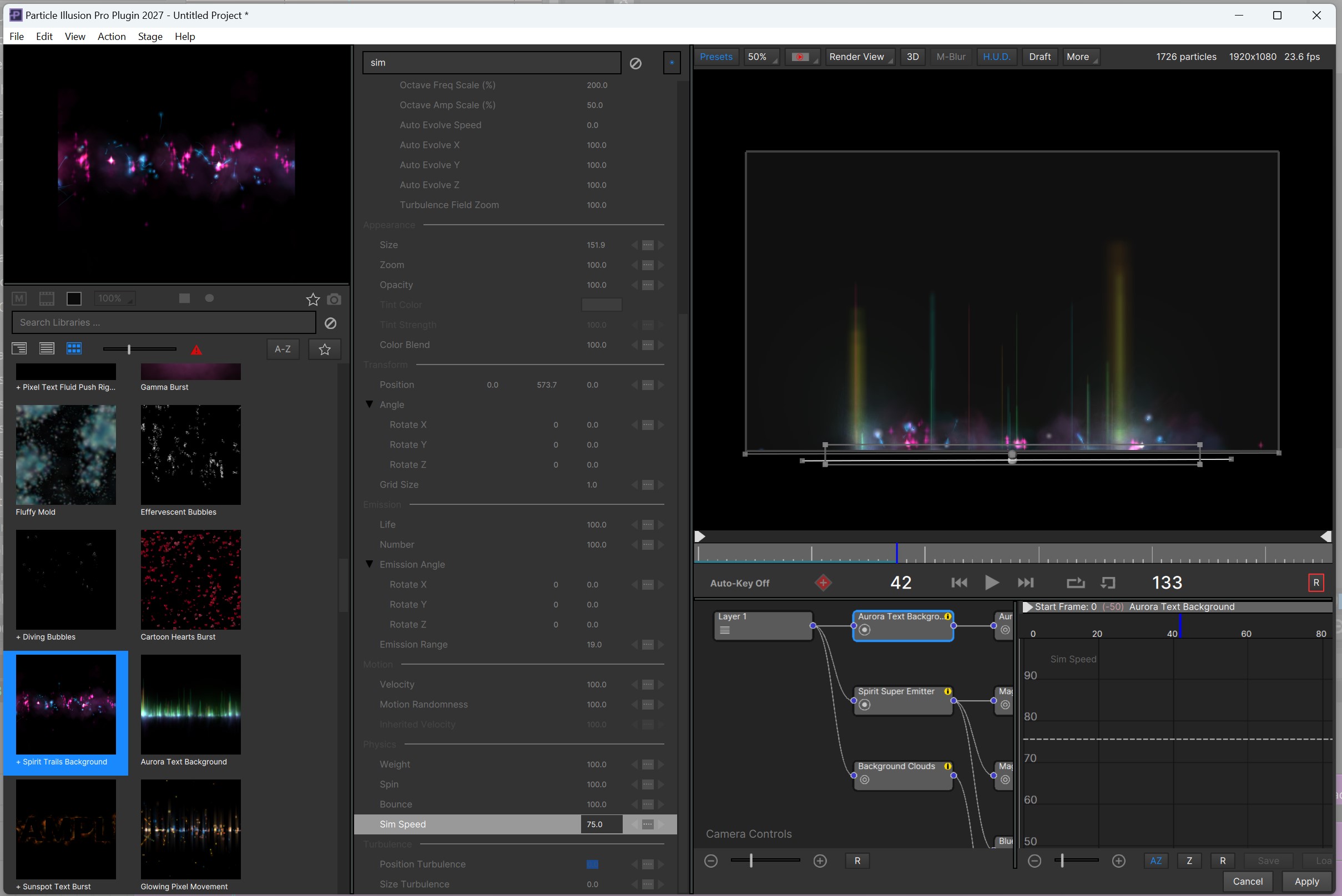
Task: Jump to the first frame
Action: pos(959,583)
